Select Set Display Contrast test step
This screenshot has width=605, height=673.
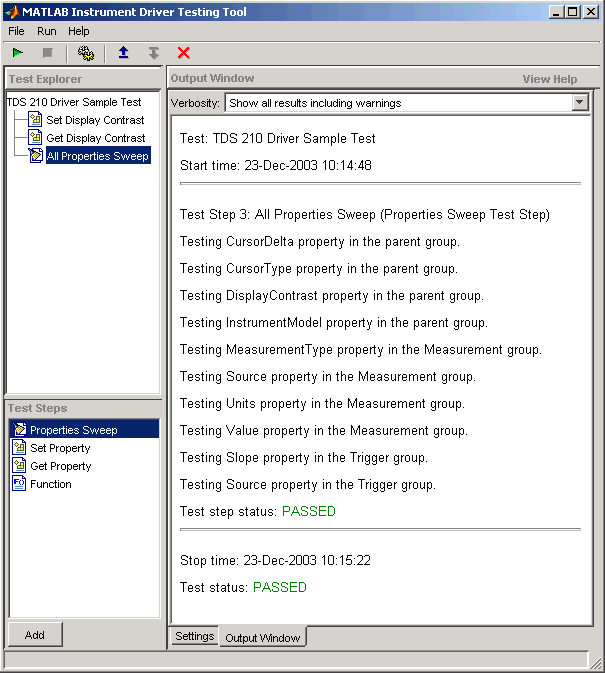[95, 120]
